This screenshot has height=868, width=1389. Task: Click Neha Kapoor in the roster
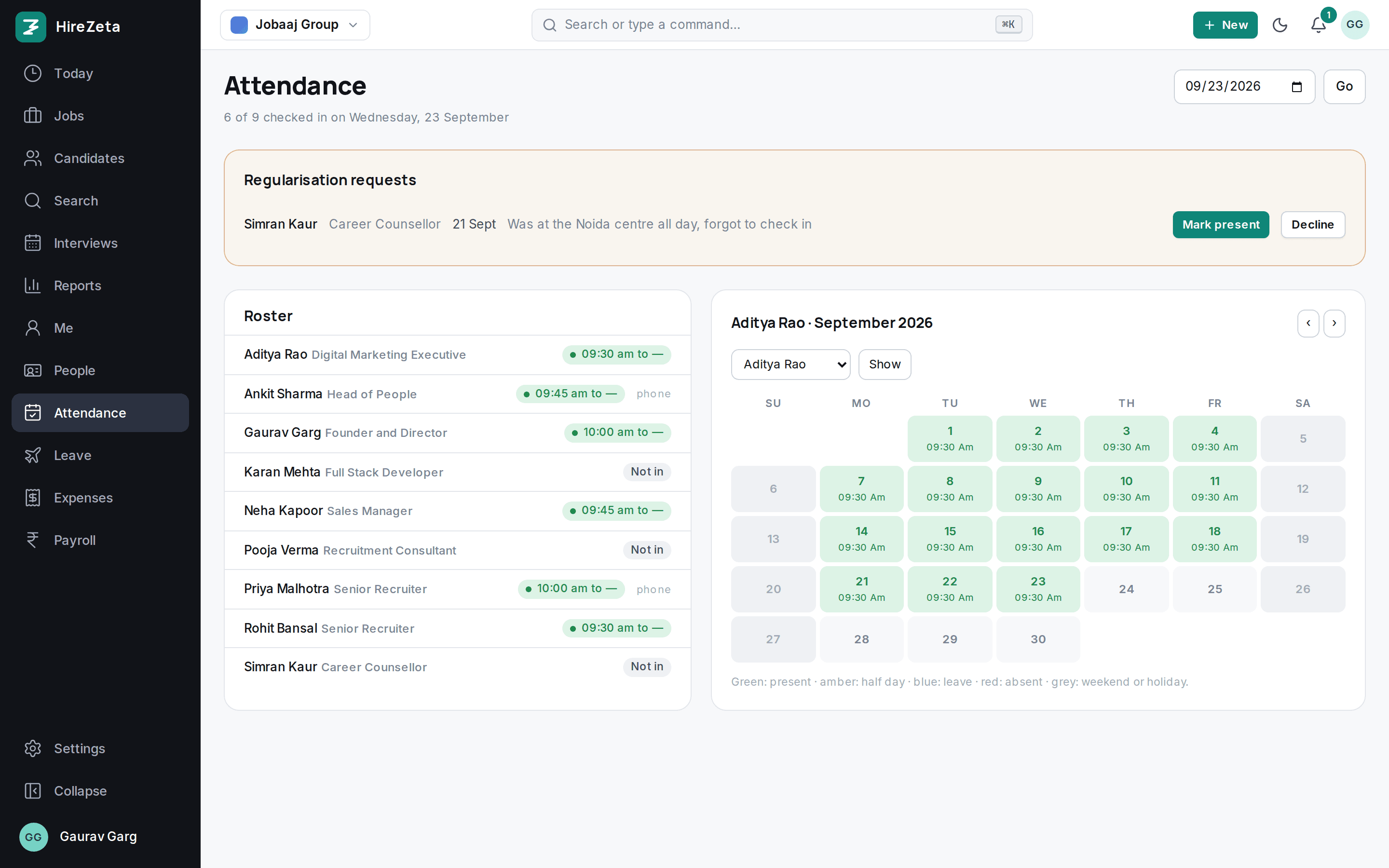tap(283, 511)
